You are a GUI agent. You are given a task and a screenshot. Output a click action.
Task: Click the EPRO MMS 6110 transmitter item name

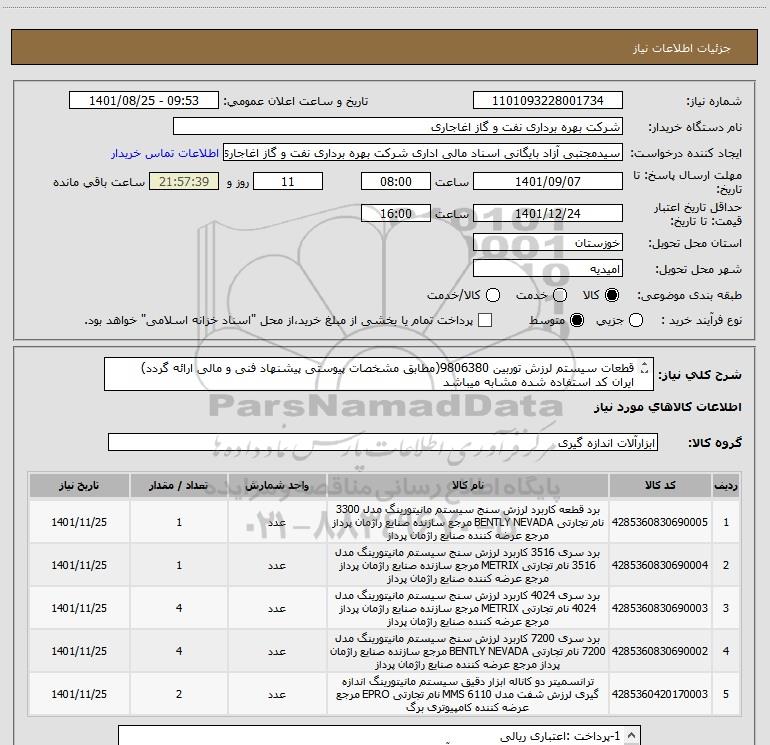(x=468, y=694)
